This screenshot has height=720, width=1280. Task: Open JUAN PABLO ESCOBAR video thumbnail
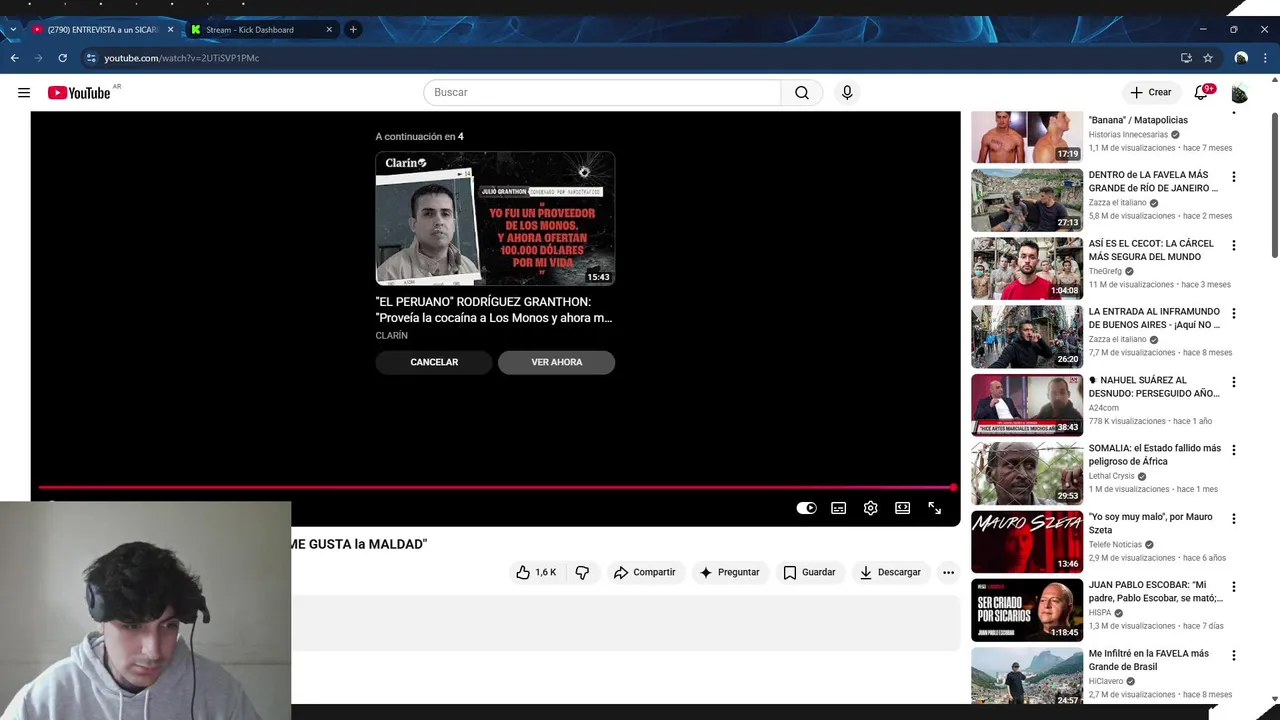1027,610
